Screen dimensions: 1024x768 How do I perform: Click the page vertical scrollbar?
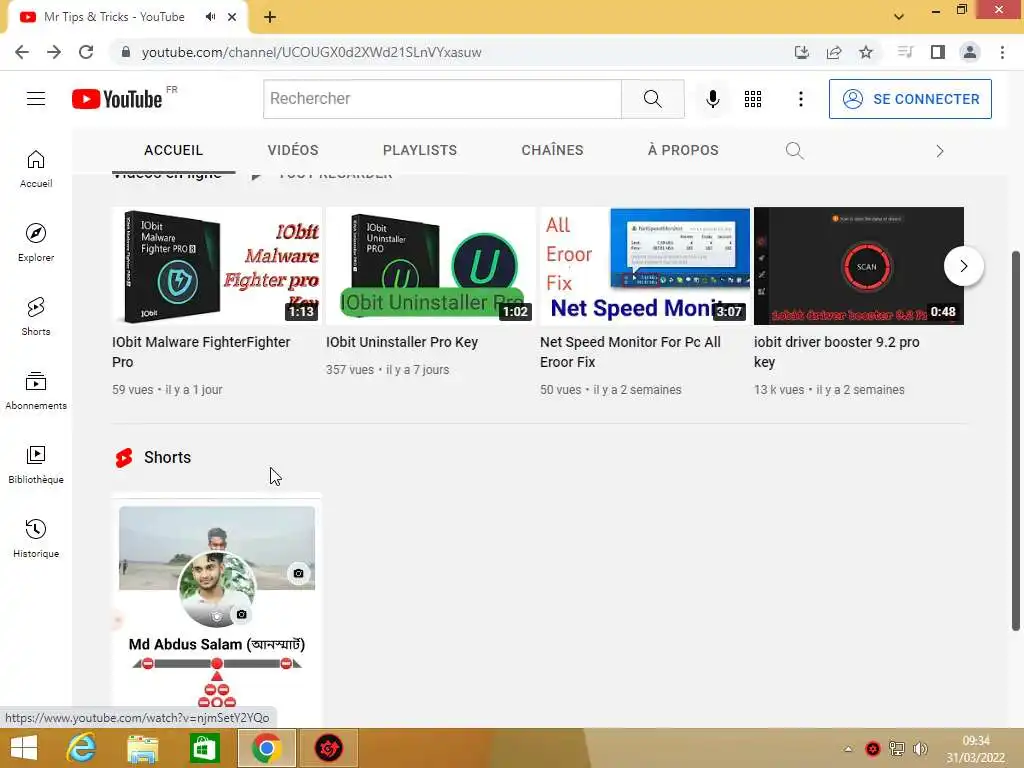coord(1016,441)
